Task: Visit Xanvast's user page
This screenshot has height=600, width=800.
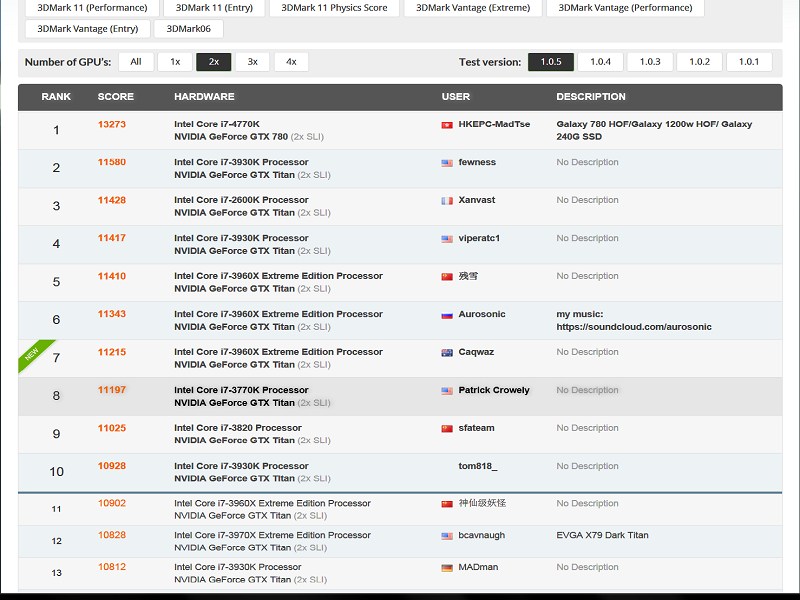Action: tap(477, 200)
